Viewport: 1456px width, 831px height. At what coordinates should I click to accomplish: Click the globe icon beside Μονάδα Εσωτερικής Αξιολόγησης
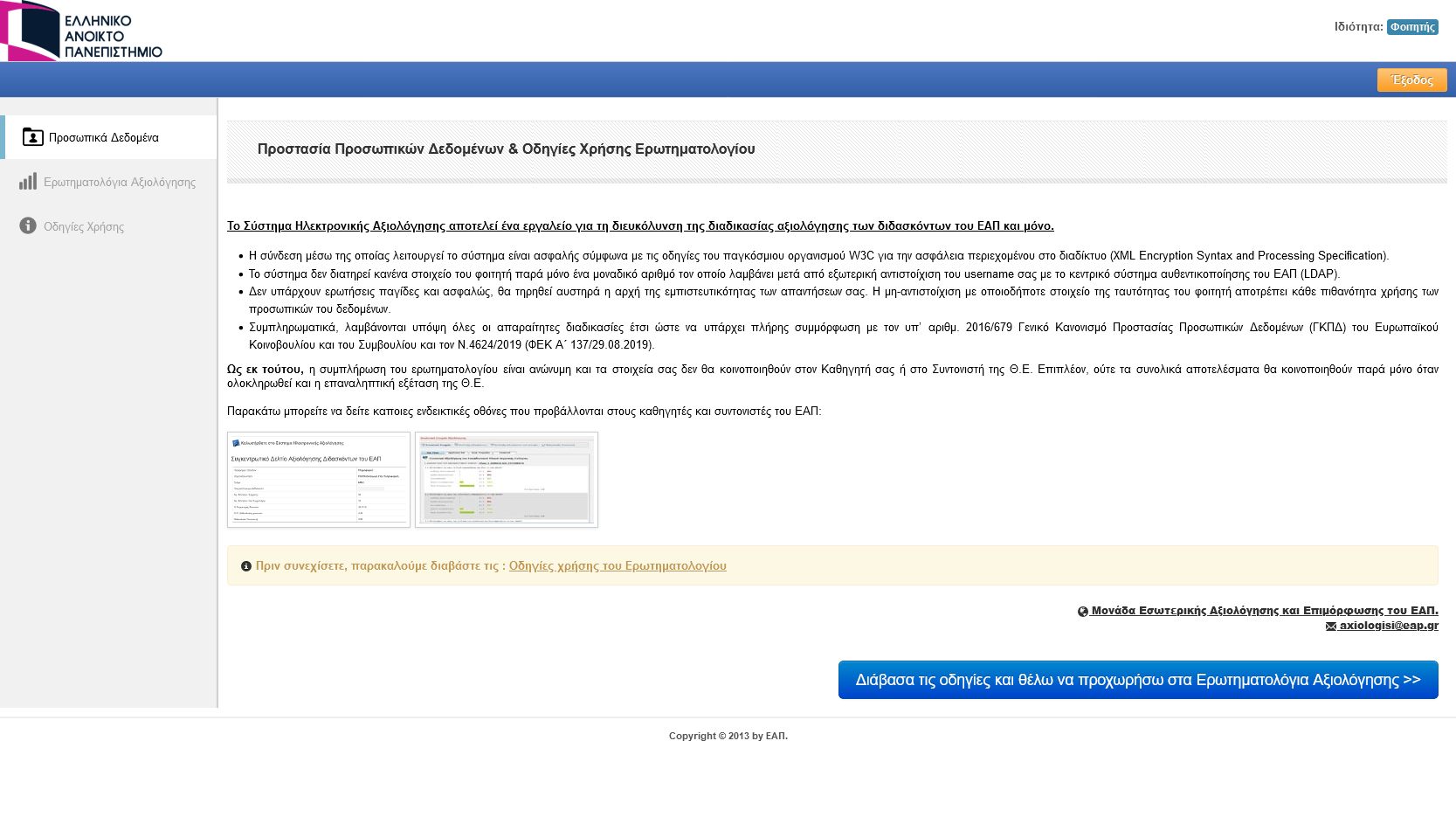coord(1082,612)
